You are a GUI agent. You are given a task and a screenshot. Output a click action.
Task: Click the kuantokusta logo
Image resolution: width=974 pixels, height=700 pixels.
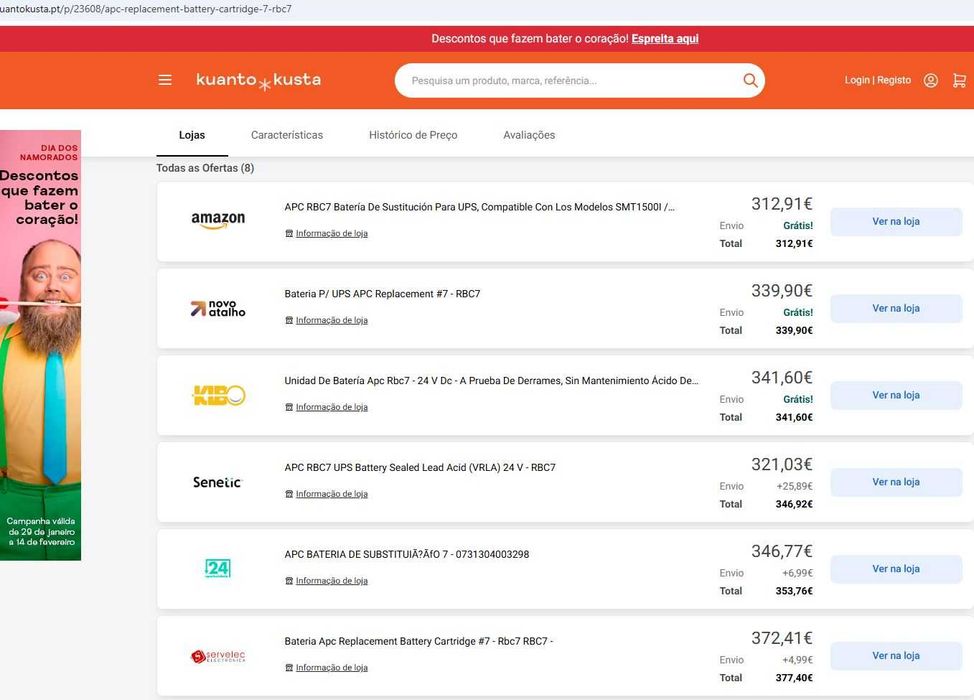258,81
